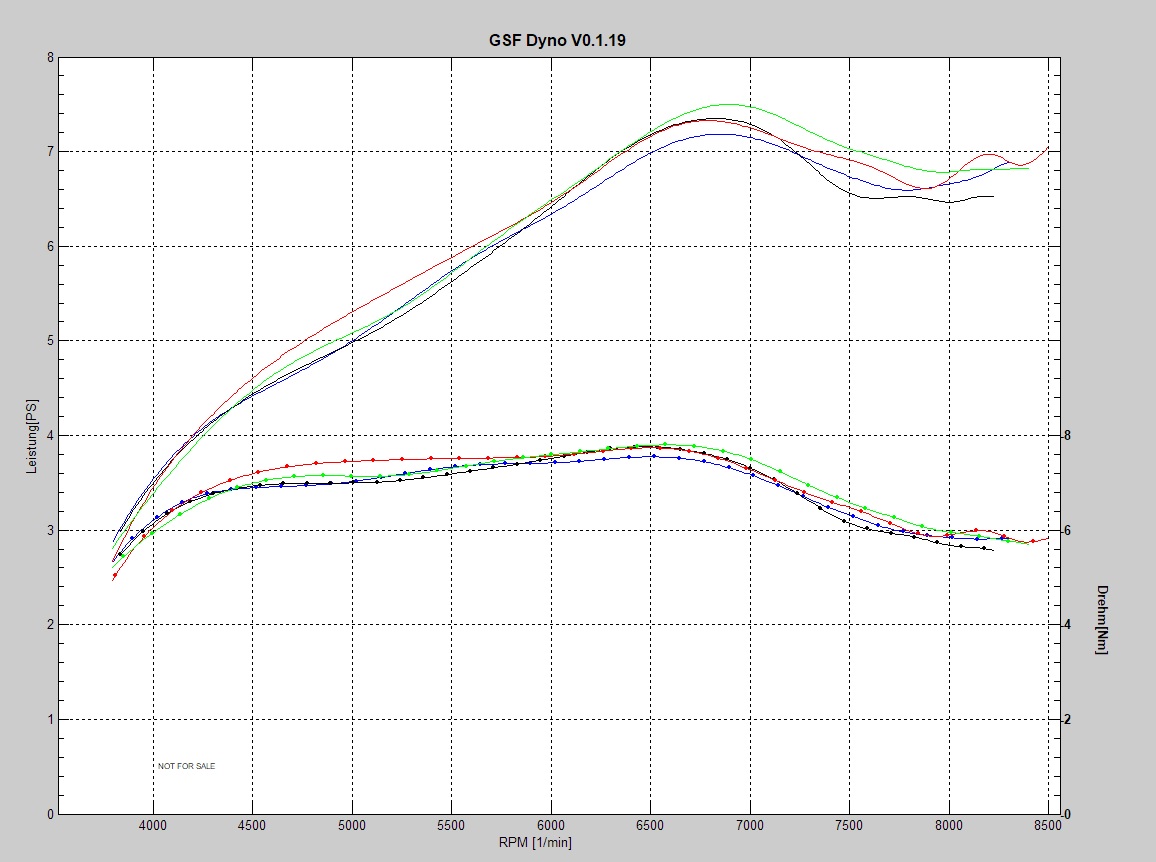
Task: Click the 5000 tick on the RPM axis
Action: pos(352,825)
